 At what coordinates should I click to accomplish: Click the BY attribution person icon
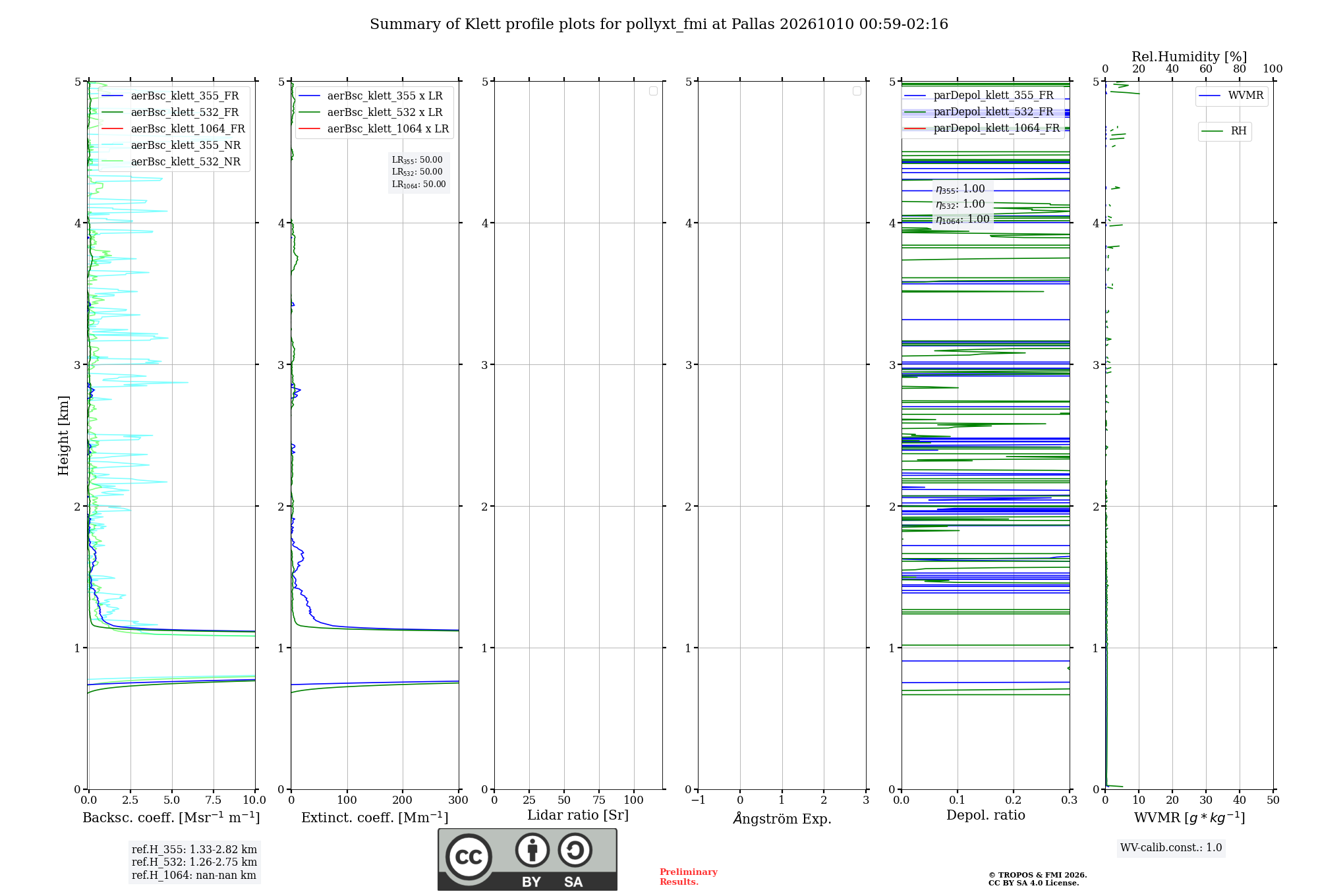[x=532, y=850]
